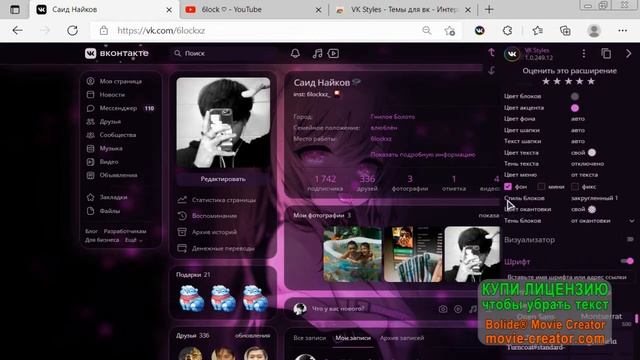This screenshot has height=360, width=640.
Task: Open VK Styles three-dot menu
Action: coord(584,53)
